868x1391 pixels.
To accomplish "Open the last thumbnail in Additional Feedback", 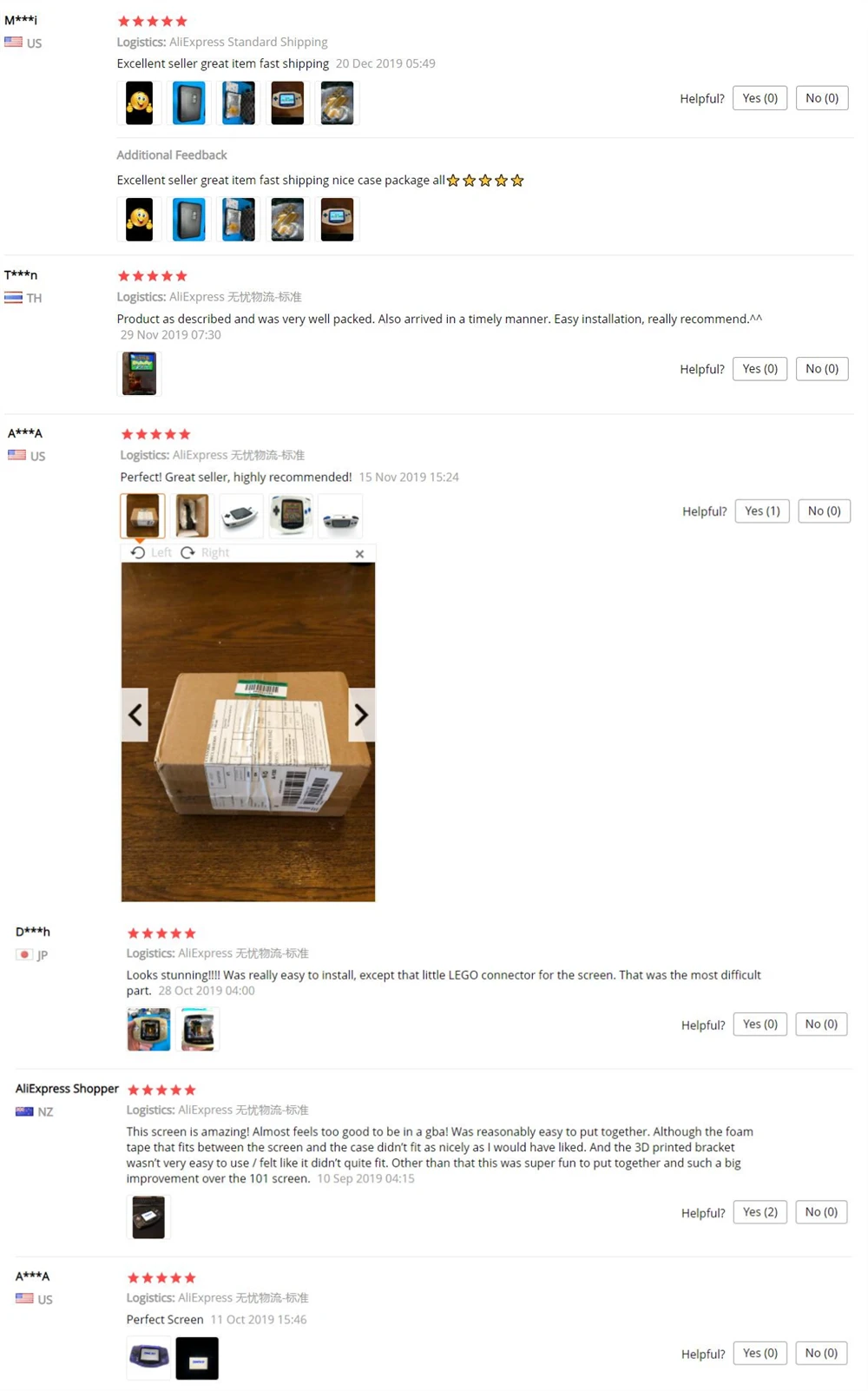I will click(337, 220).
